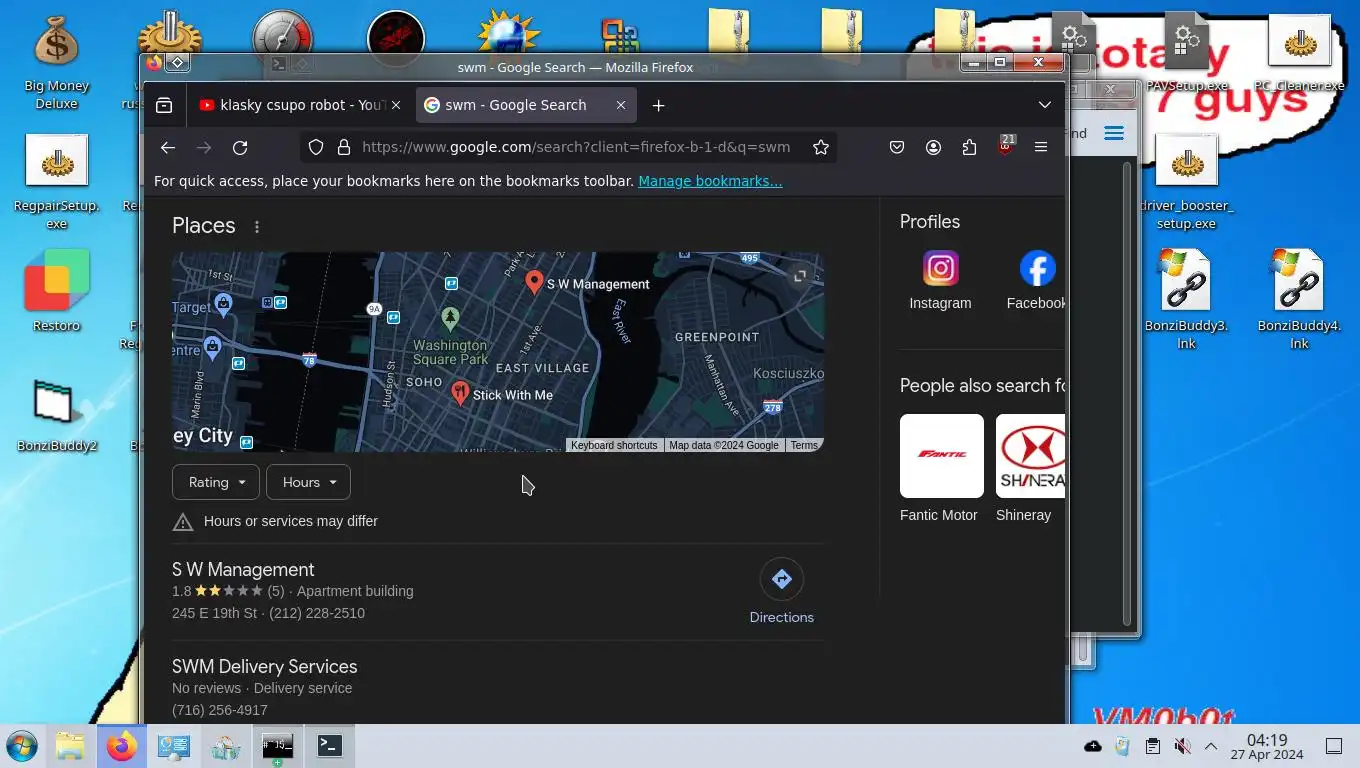Screen dimensions: 1360x768
Task: Select the Restoro desktop icon
Action: click(56, 291)
